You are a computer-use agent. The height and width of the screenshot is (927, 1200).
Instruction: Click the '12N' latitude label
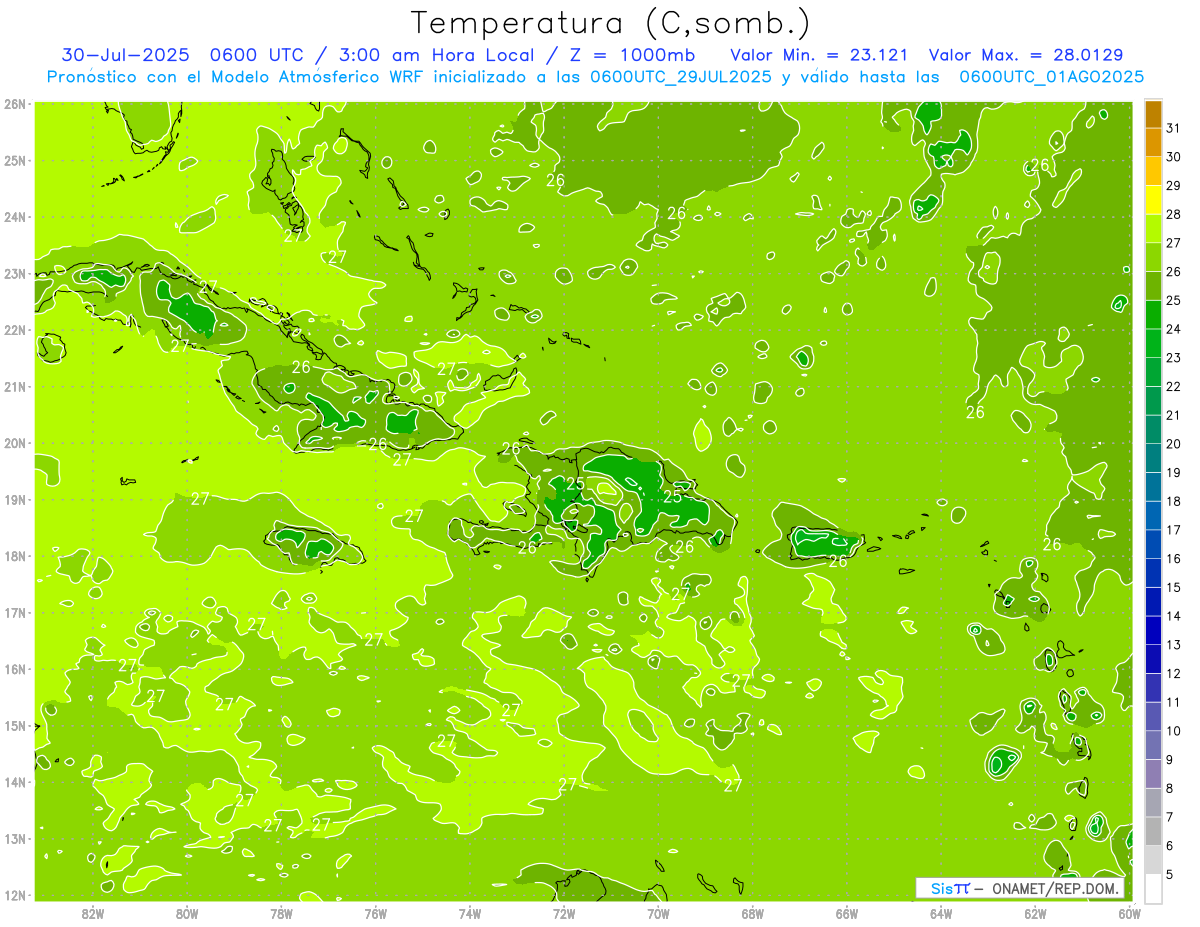[x=16, y=895]
